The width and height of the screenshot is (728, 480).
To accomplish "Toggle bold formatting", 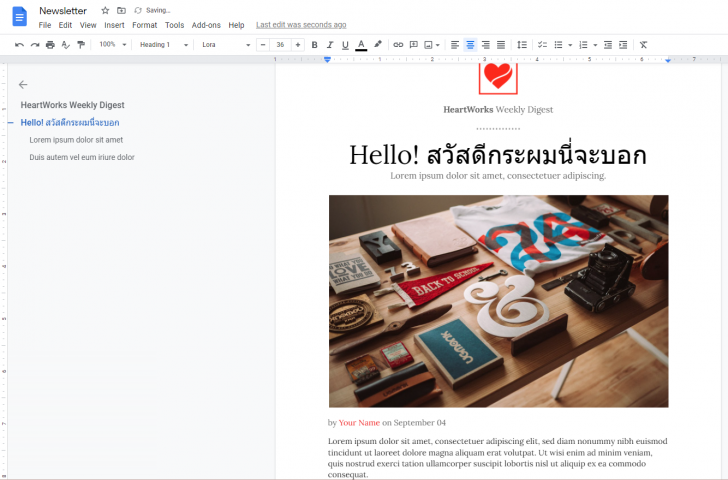I will (314, 45).
